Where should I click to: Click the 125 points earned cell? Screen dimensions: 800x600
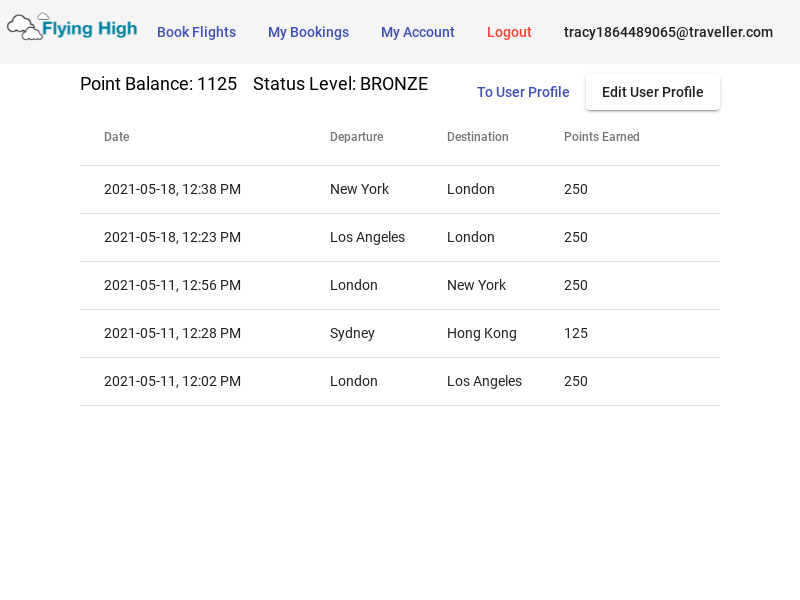[575, 333]
